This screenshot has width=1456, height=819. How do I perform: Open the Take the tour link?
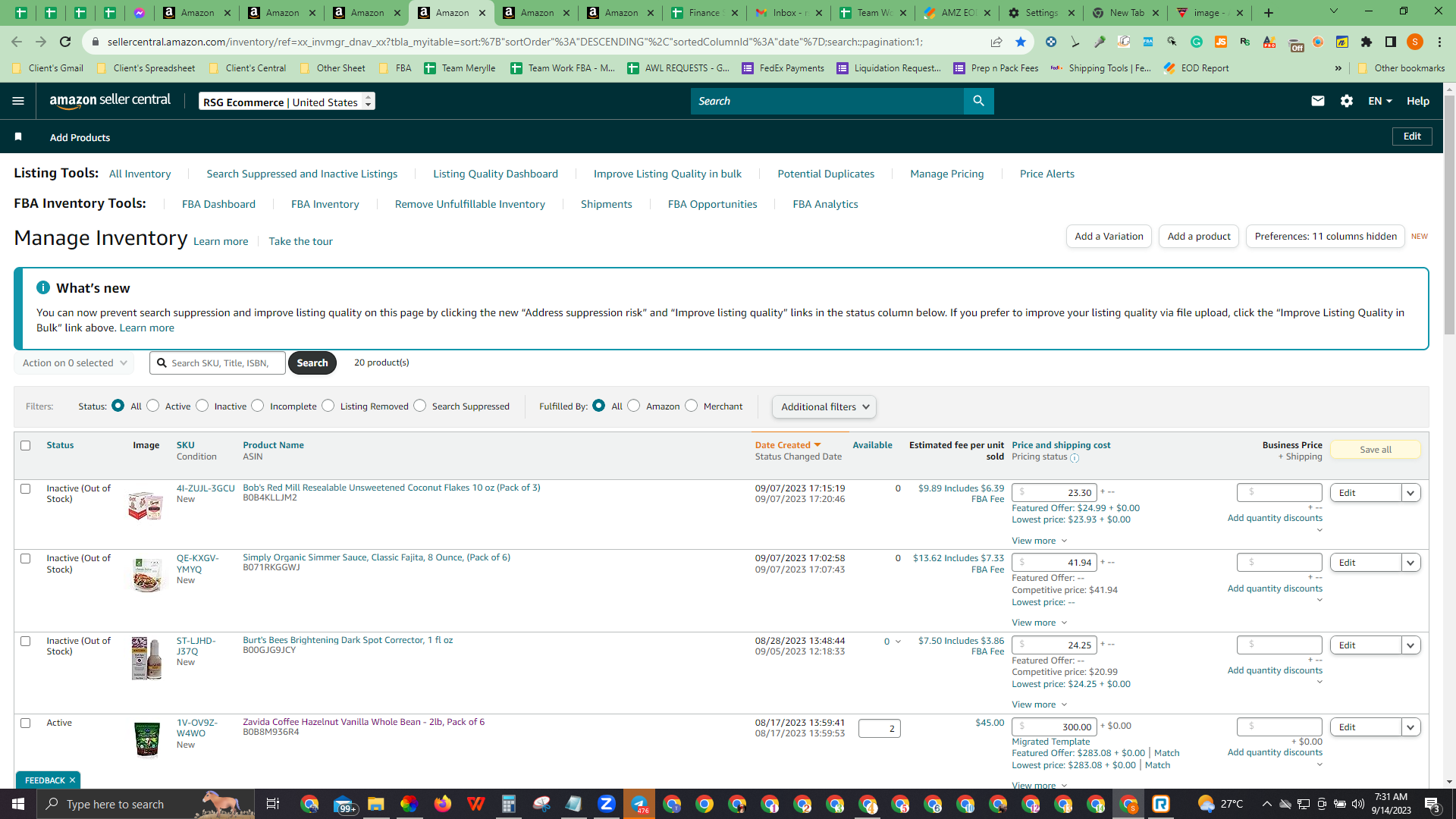point(301,241)
